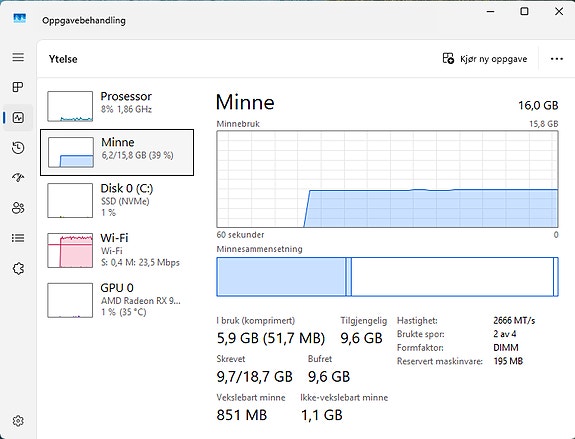Click the 60 sekunder graph label
The image size is (575, 439).
[240, 235]
